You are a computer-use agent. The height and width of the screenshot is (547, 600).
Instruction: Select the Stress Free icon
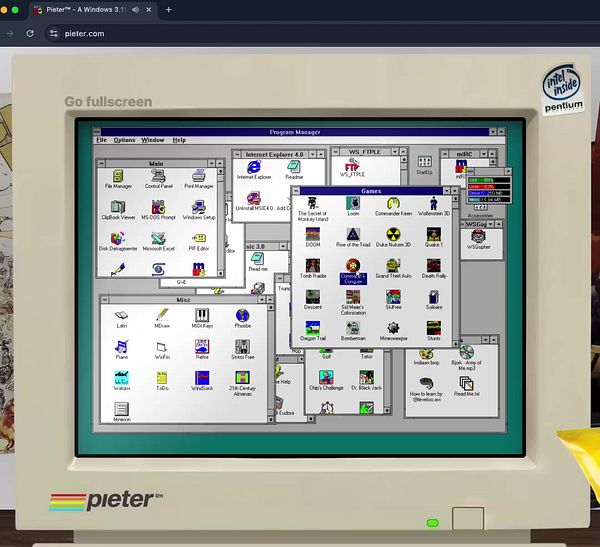point(243,349)
